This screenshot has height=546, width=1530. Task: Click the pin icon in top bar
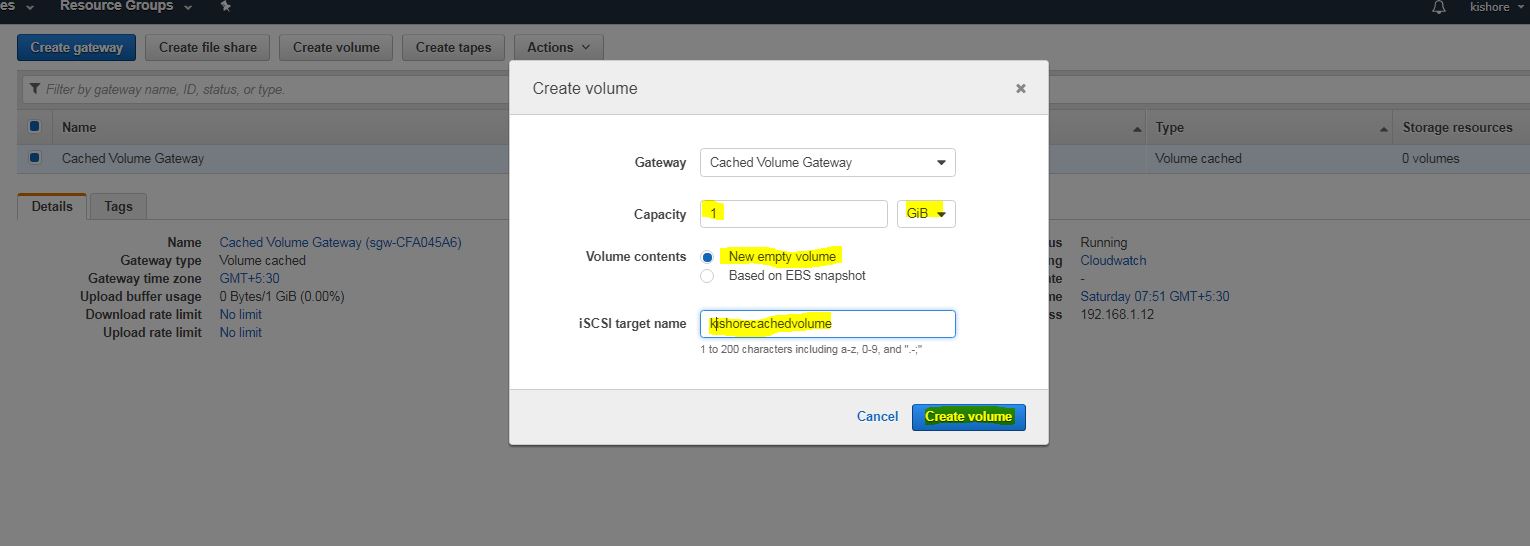226,7
